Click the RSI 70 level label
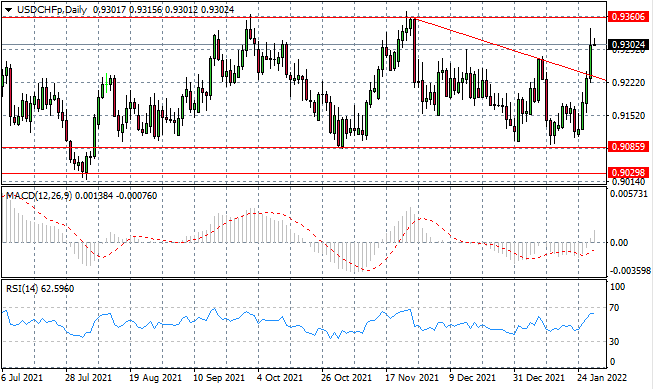The width and height of the screenshot is (654, 389). tap(614, 308)
